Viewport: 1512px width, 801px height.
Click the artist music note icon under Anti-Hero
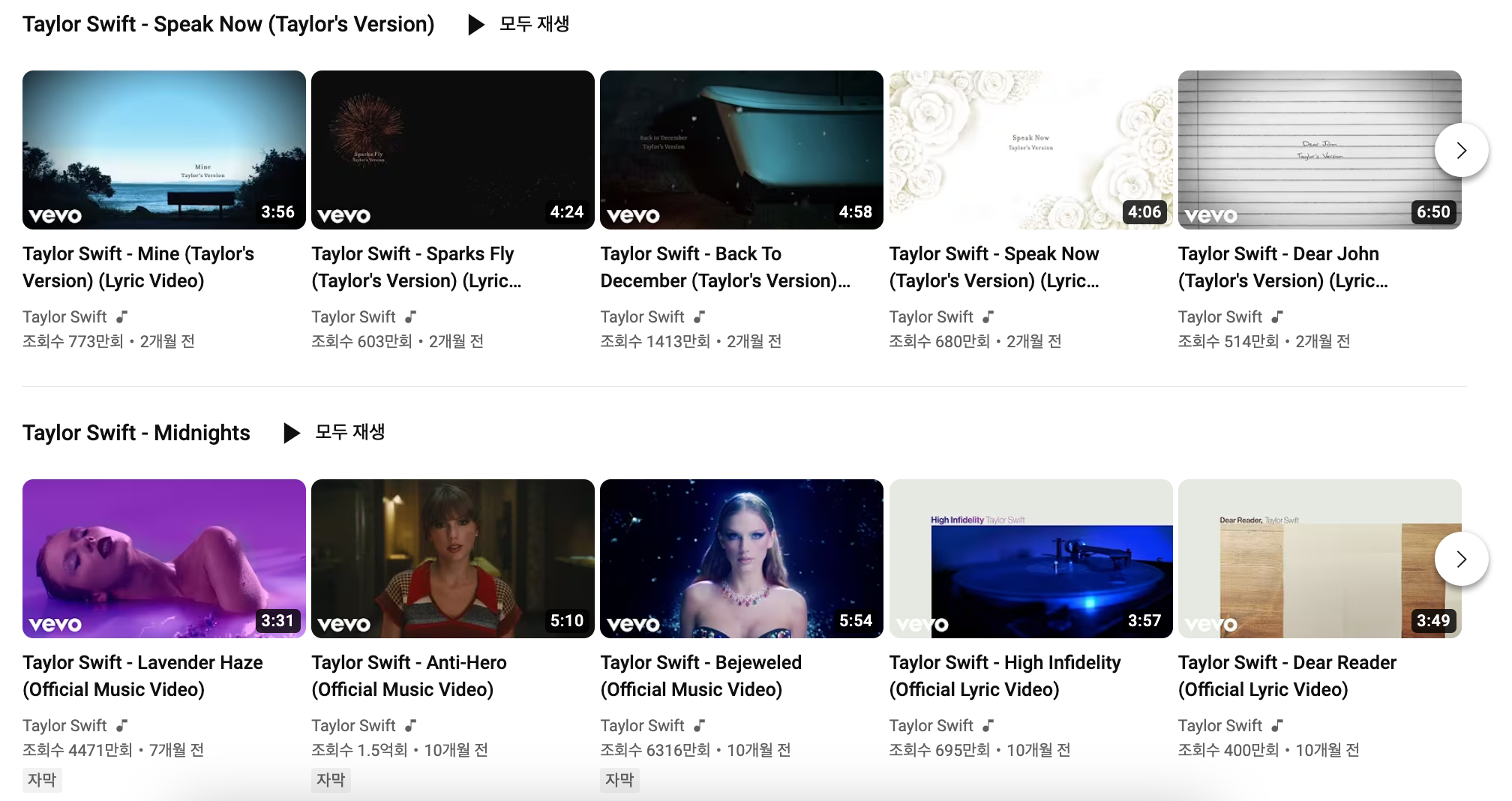pyautogui.click(x=410, y=725)
